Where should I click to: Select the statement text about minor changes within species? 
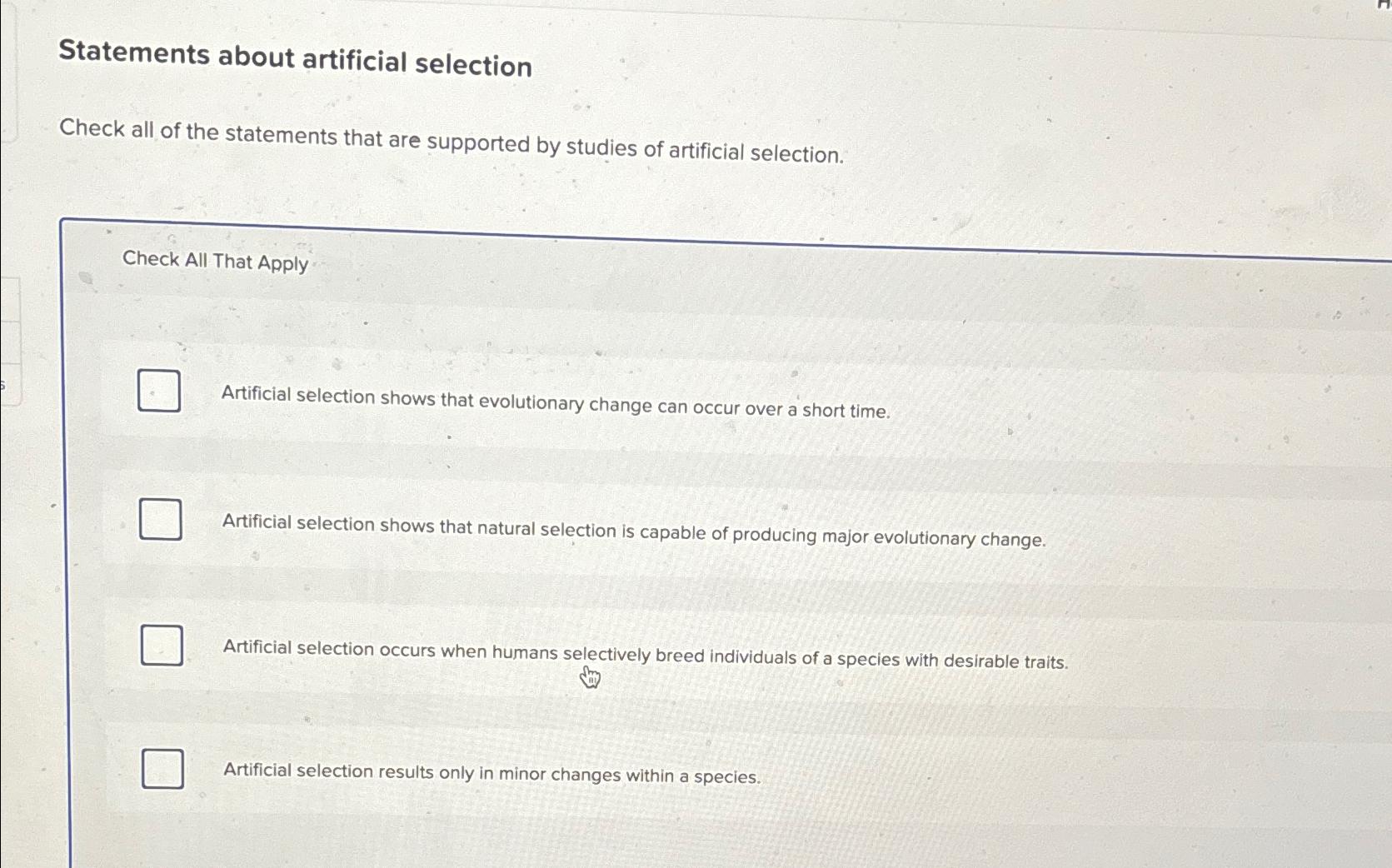pos(491,775)
